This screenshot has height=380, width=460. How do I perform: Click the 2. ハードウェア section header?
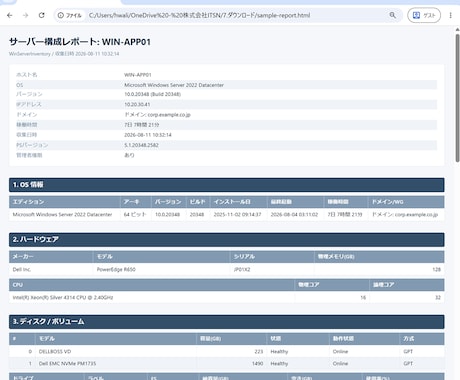[227, 240]
